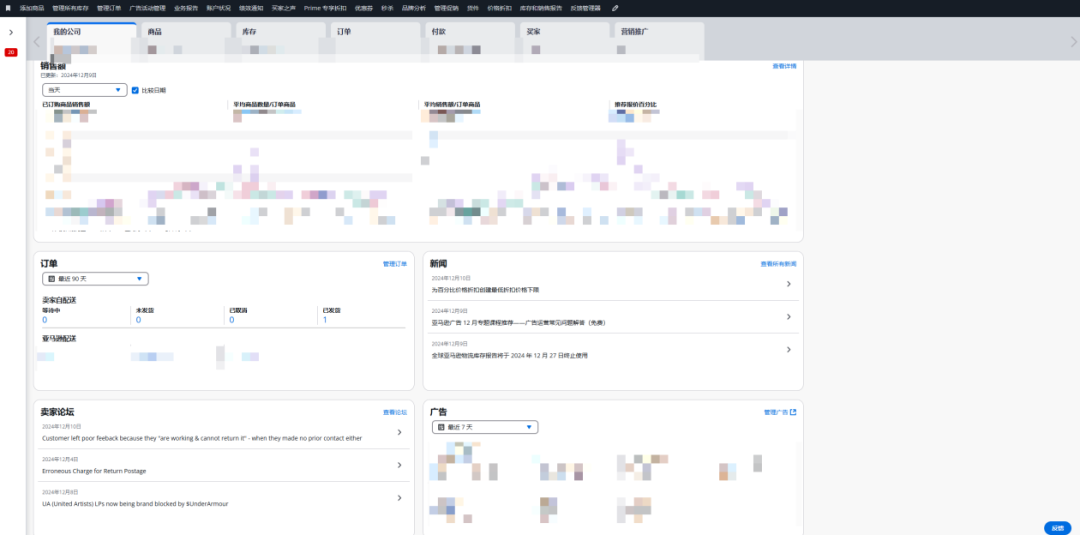
Task: Click the chevron beside 'Customer left poor feedback' post
Action: tap(399, 432)
